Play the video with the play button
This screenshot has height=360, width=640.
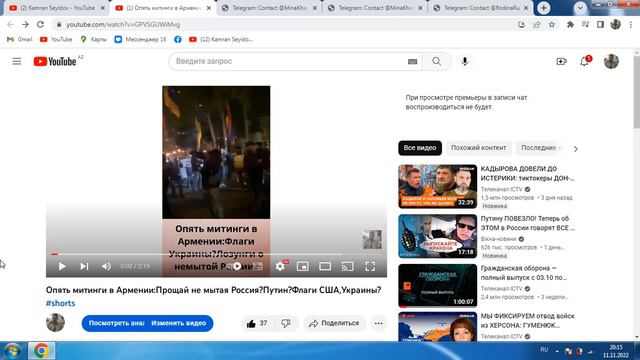point(62,266)
